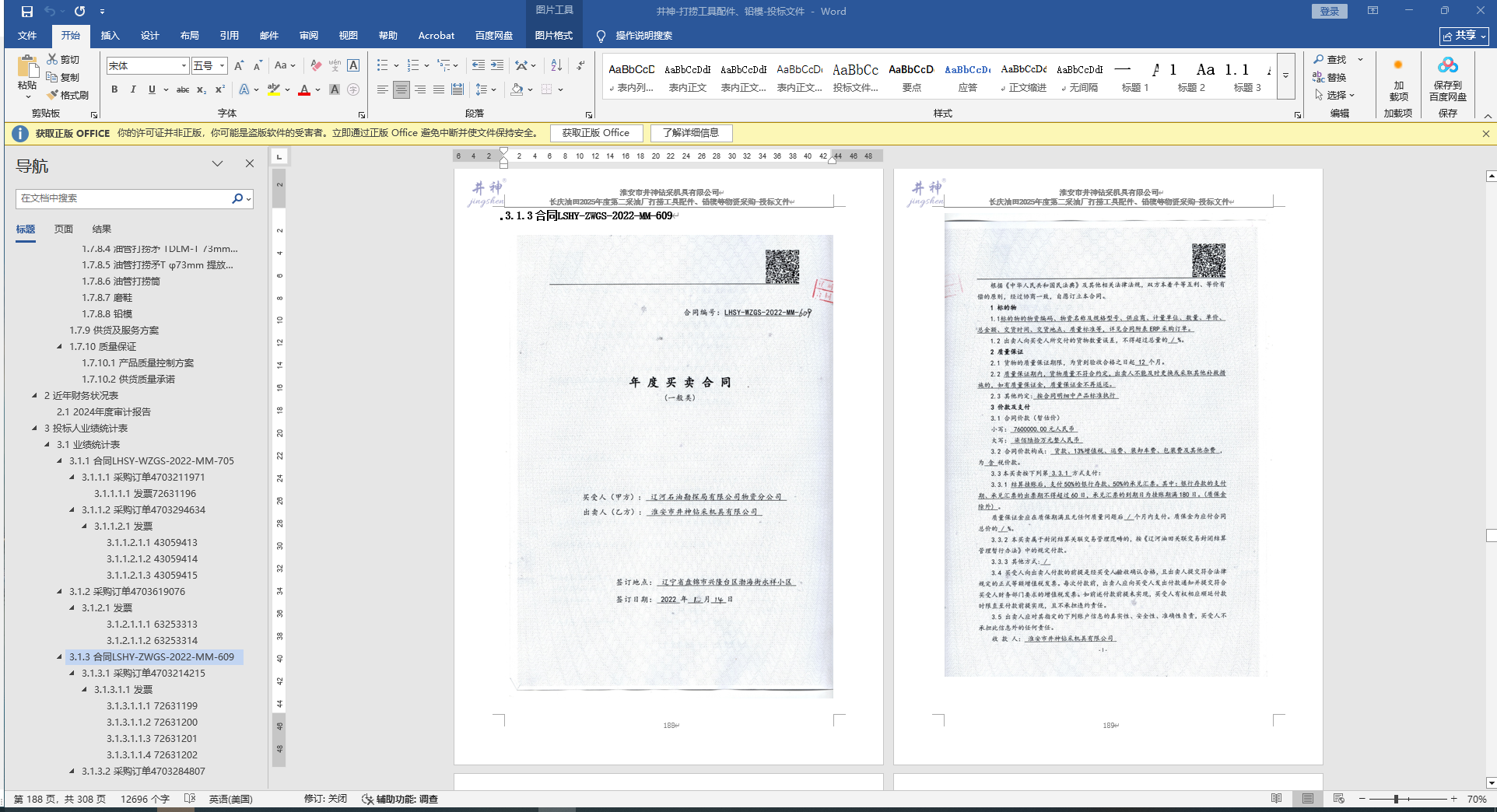
Task: Click the Save icon in title bar
Action: [26, 12]
